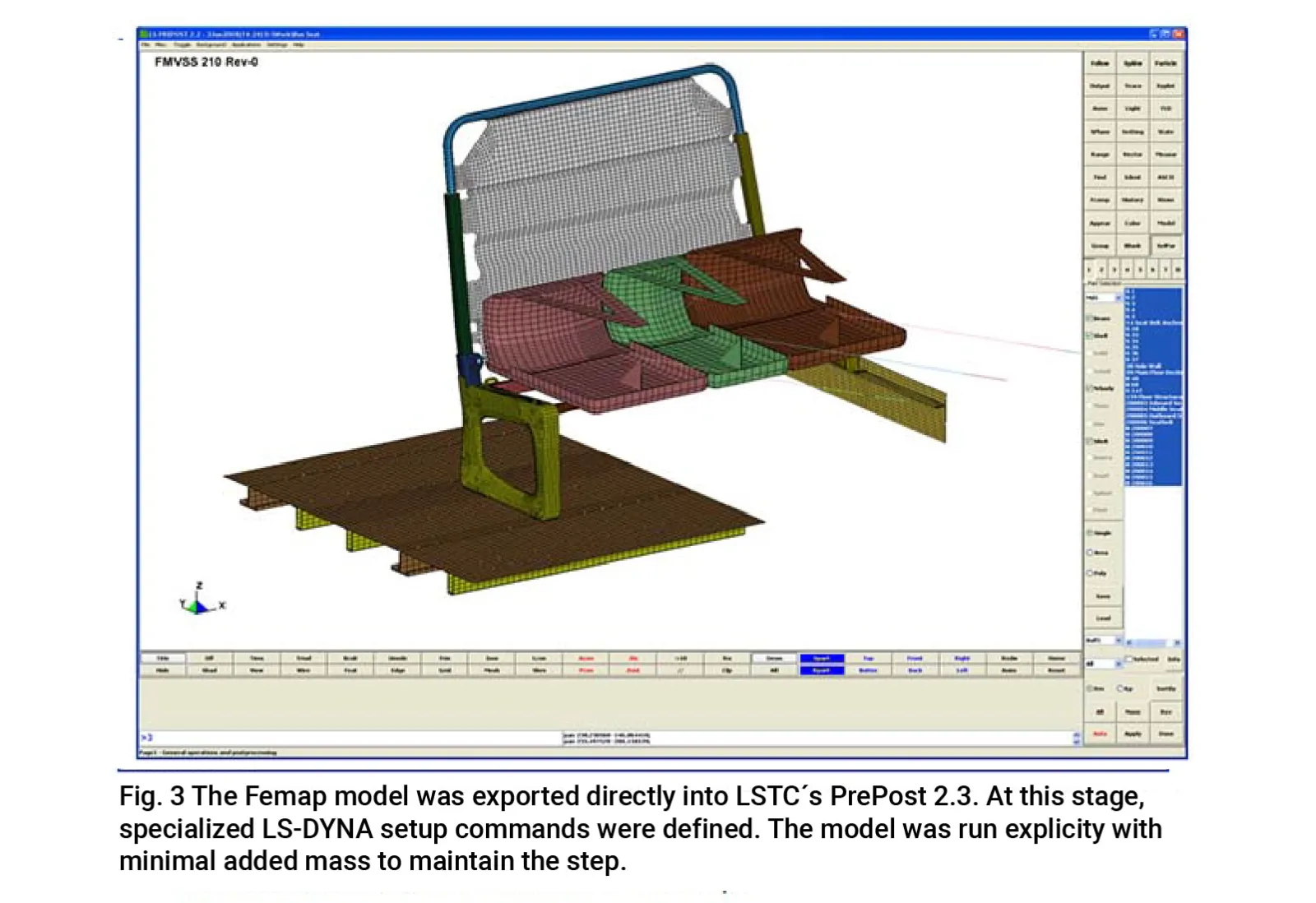
Task: Click the Appear appearance button
Action: 1100,223
